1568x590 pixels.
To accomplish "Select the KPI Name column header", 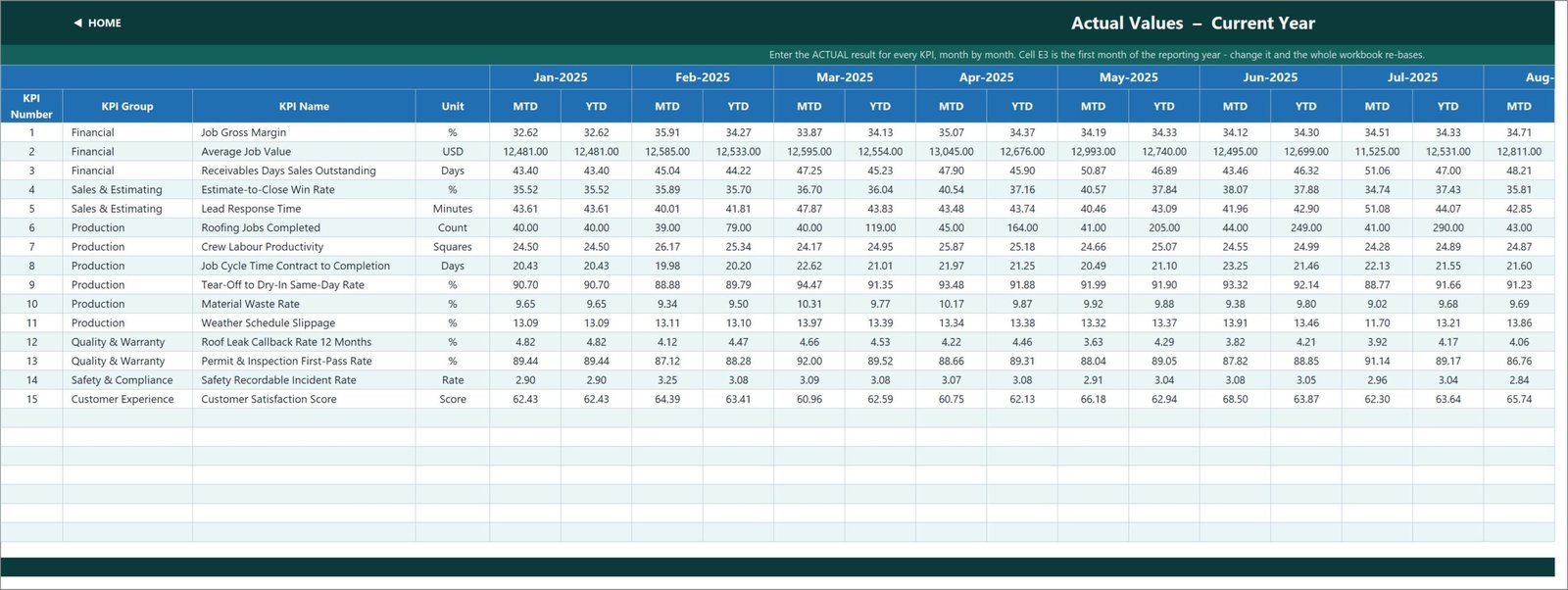I will [x=304, y=106].
